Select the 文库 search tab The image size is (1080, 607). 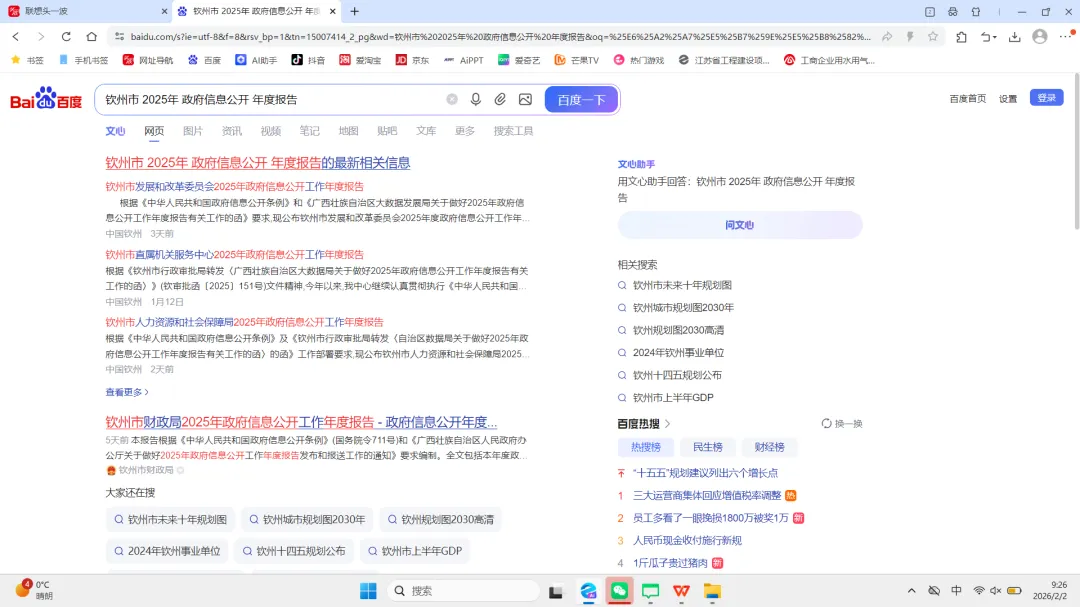(x=426, y=131)
